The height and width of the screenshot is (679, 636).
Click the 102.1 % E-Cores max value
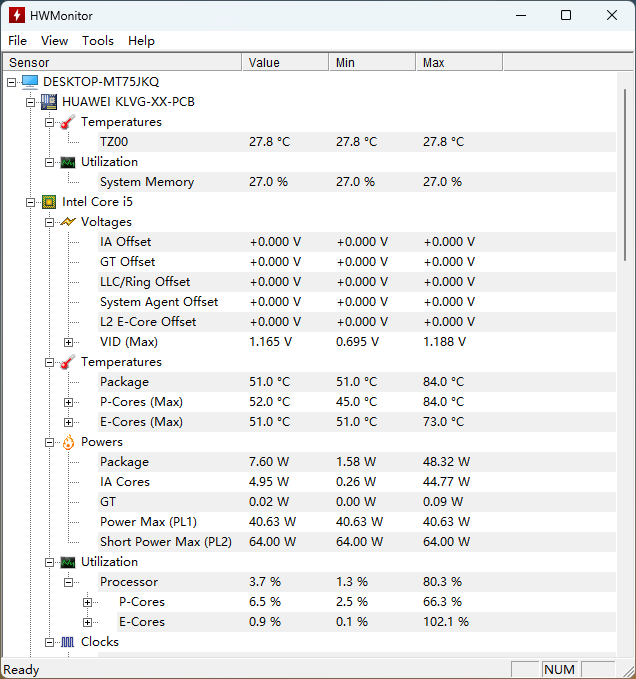click(x=446, y=622)
